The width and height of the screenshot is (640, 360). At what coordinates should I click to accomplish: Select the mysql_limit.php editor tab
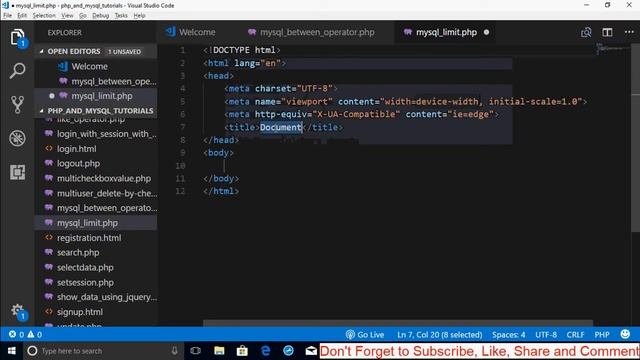click(x=446, y=32)
